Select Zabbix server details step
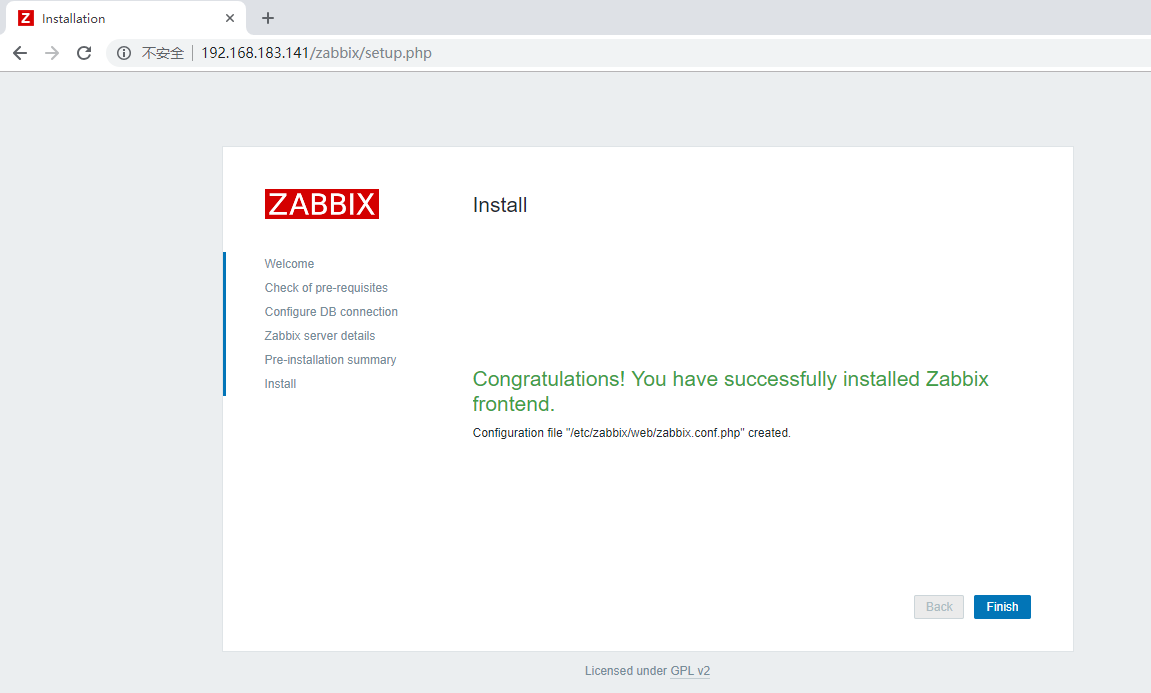 [319, 335]
